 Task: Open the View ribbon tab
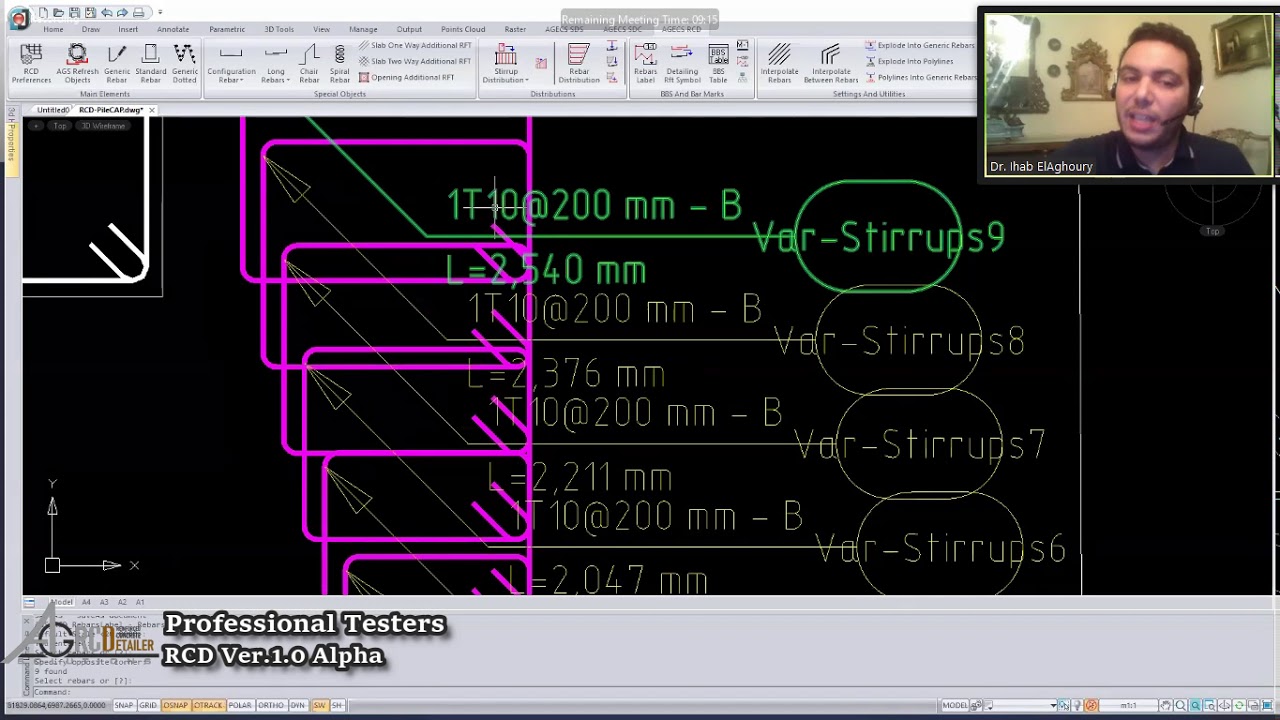[321, 29]
